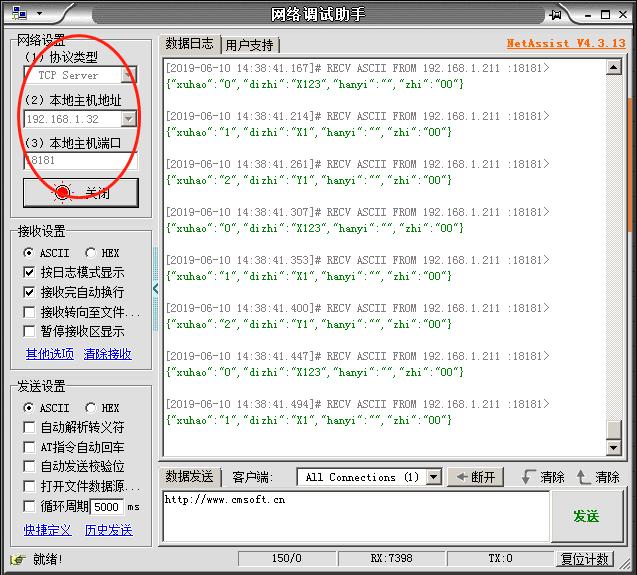The height and width of the screenshot is (575, 637).
Task: Click the RX:7398 counter
Action: click(392, 559)
